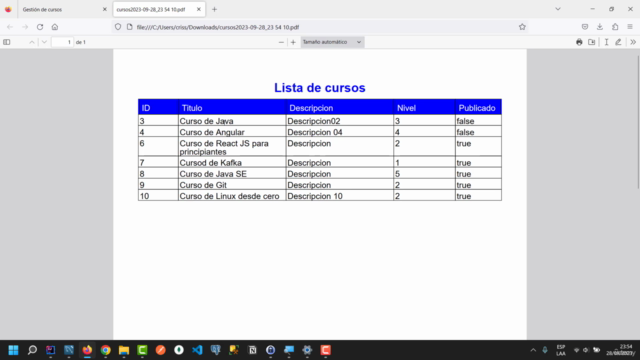
Task: Open File Explorer from the taskbar
Action: coord(124,350)
